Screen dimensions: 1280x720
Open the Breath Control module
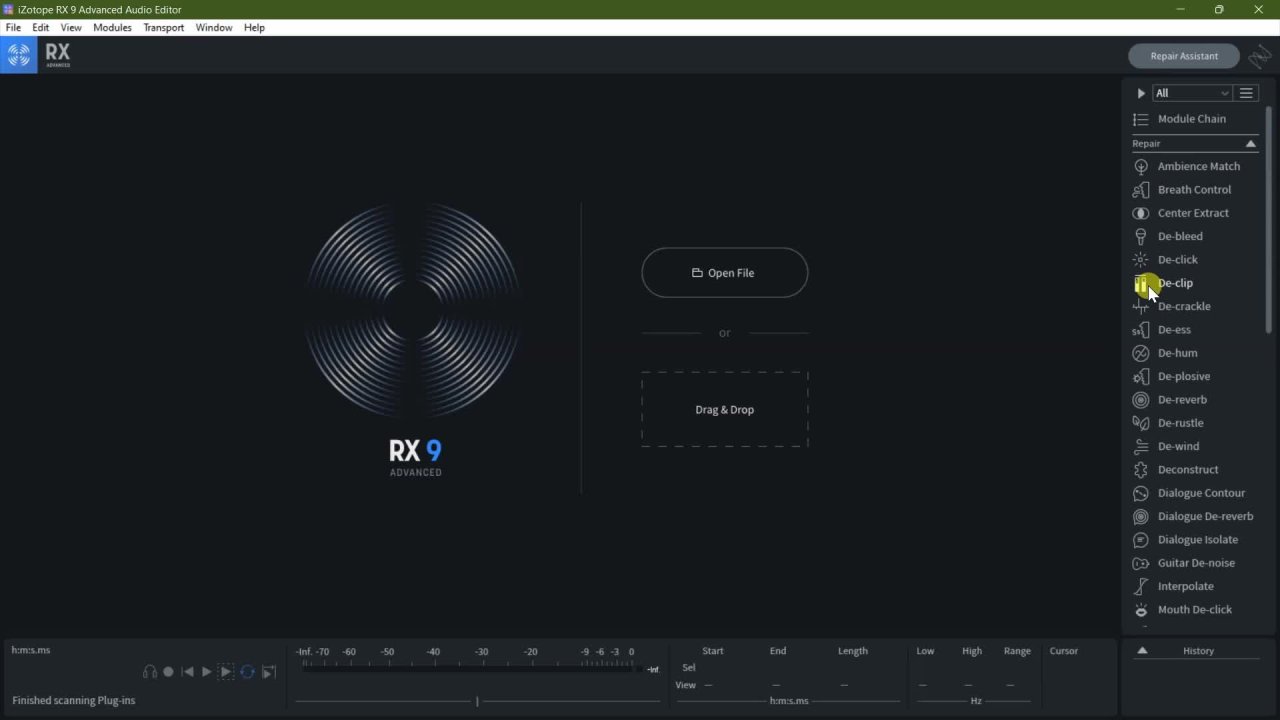click(1194, 190)
